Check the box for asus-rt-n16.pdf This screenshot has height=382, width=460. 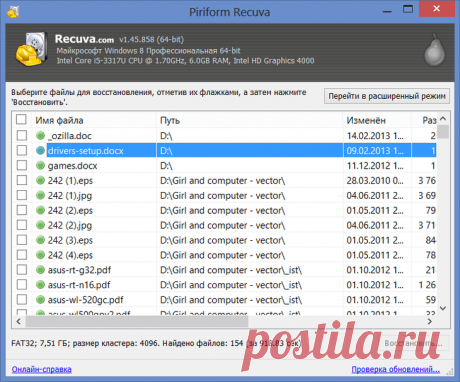(x=22, y=285)
